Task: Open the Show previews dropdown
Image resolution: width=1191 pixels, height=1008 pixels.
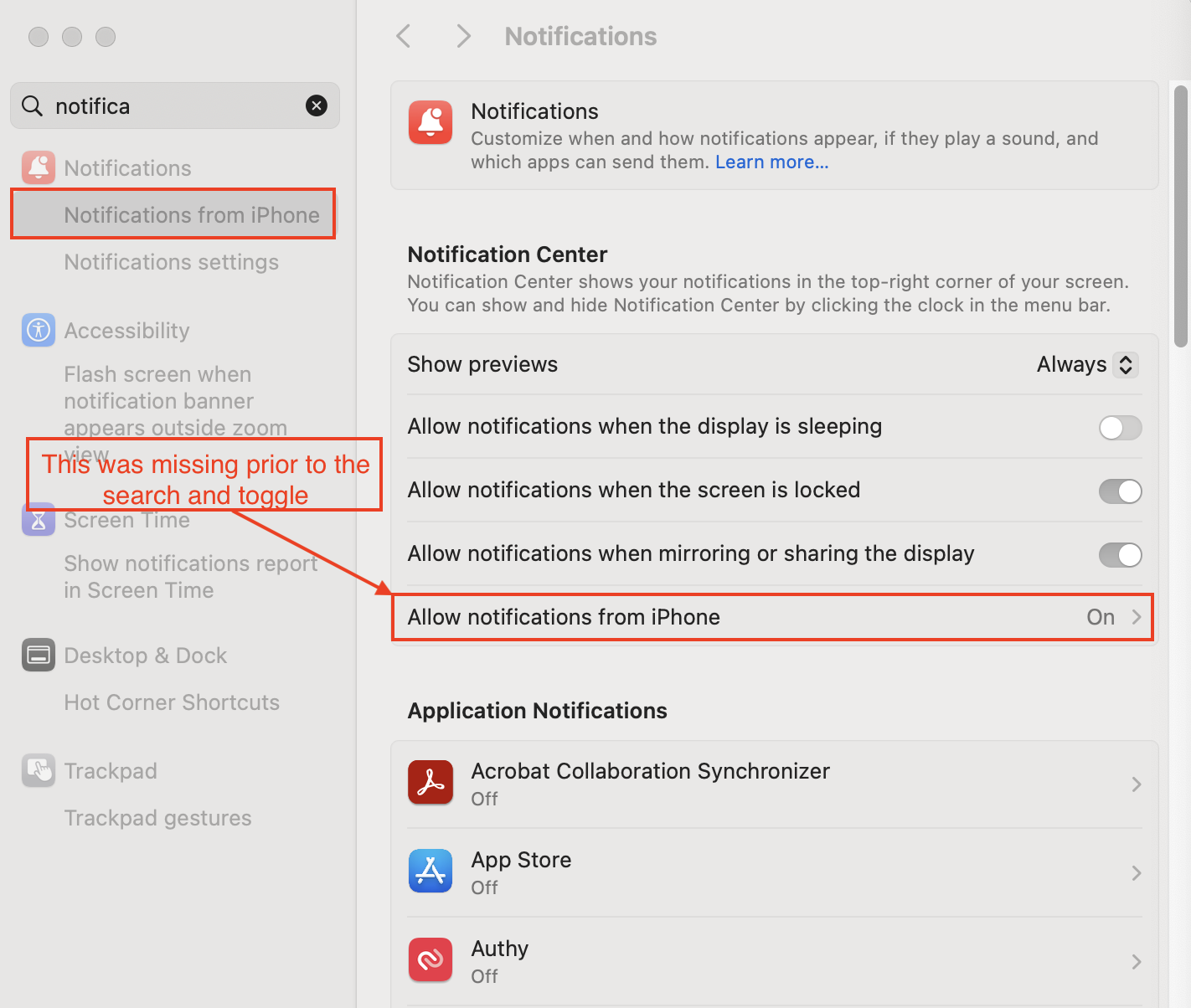Action: pos(1086,364)
